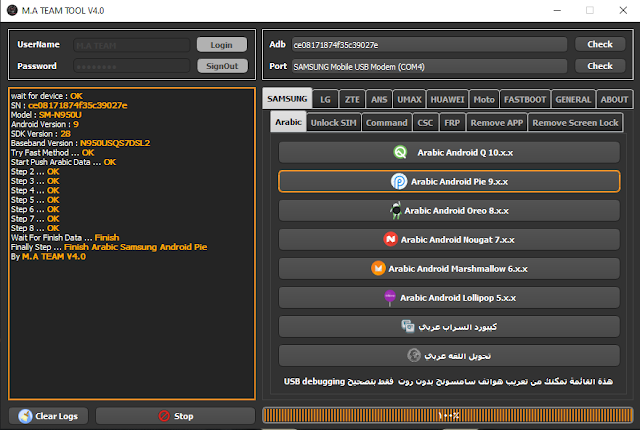
Task: Click the Arabic keyboard button icon
Action: 407,326
